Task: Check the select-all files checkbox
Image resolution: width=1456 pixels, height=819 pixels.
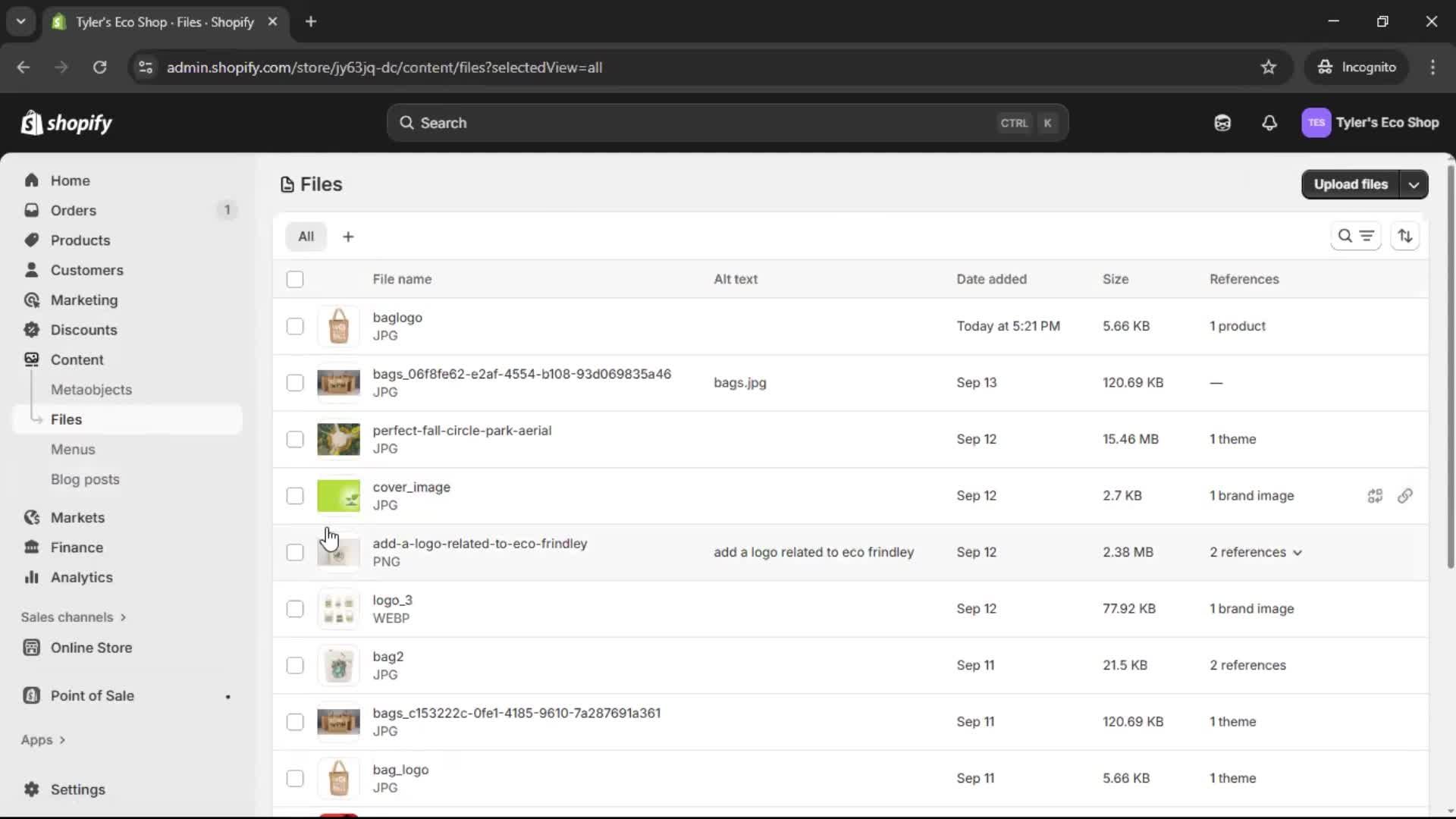Action: pyautogui.click(x=295, y=279)
